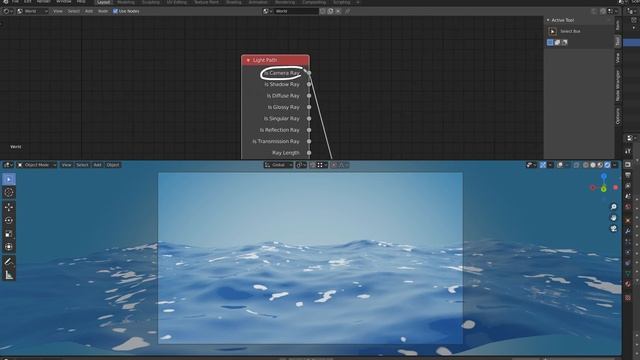Viewport: 640px width, 360px height.
Task: Click the Ray Length output socket
Action: [309, 153]
